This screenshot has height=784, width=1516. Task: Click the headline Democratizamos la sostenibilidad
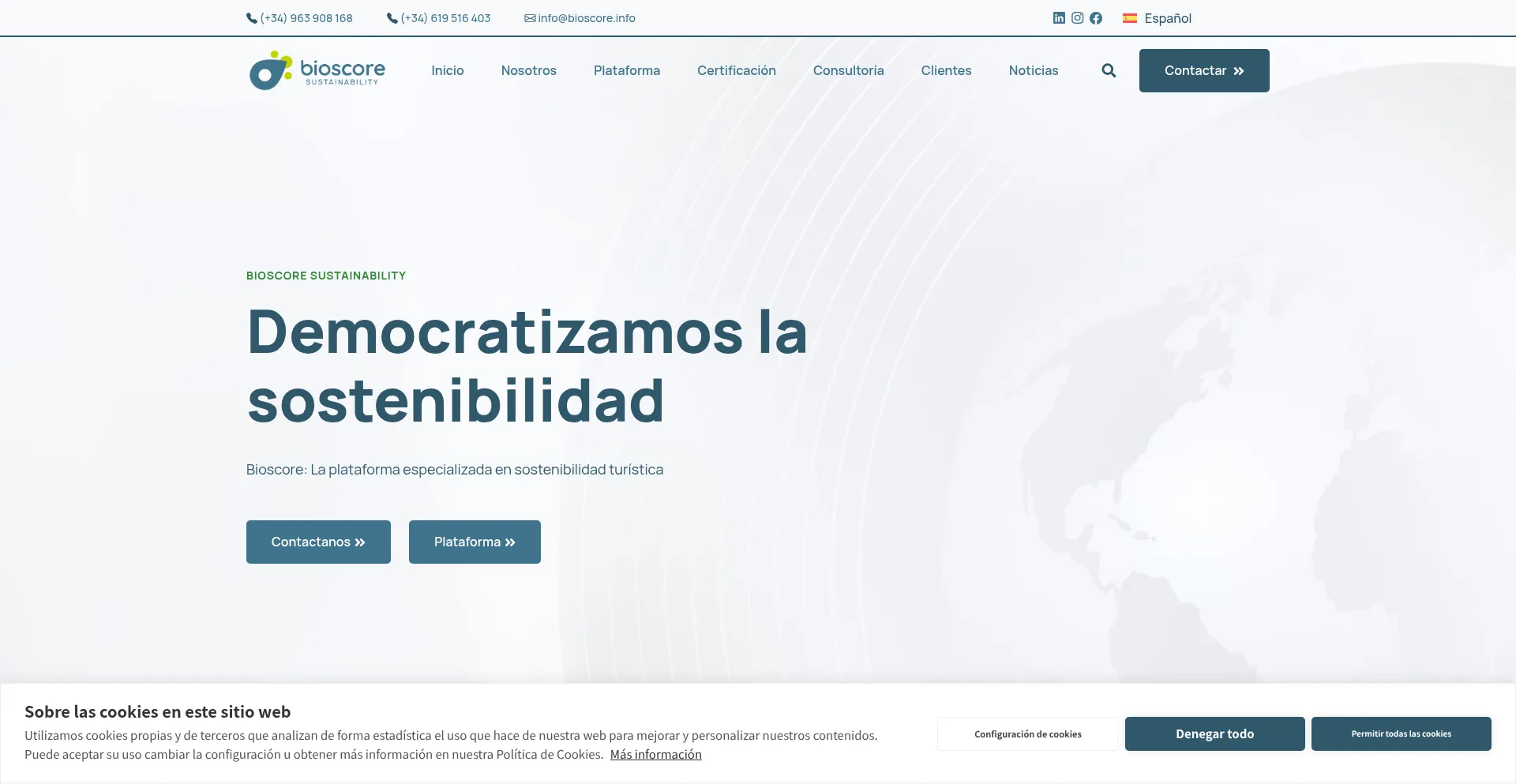(527, 366)
